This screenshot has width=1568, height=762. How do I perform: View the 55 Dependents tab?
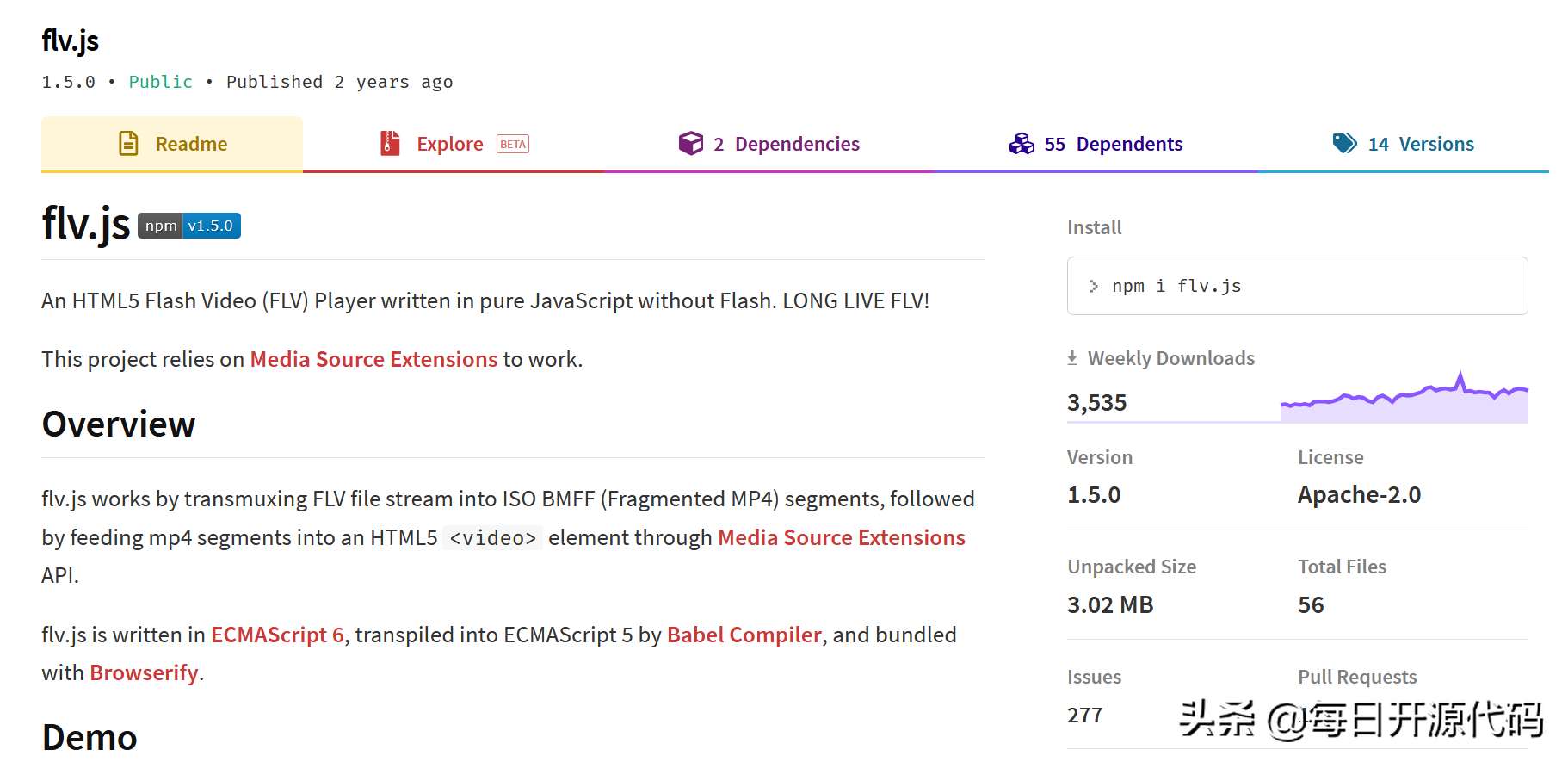(1113, 144)
